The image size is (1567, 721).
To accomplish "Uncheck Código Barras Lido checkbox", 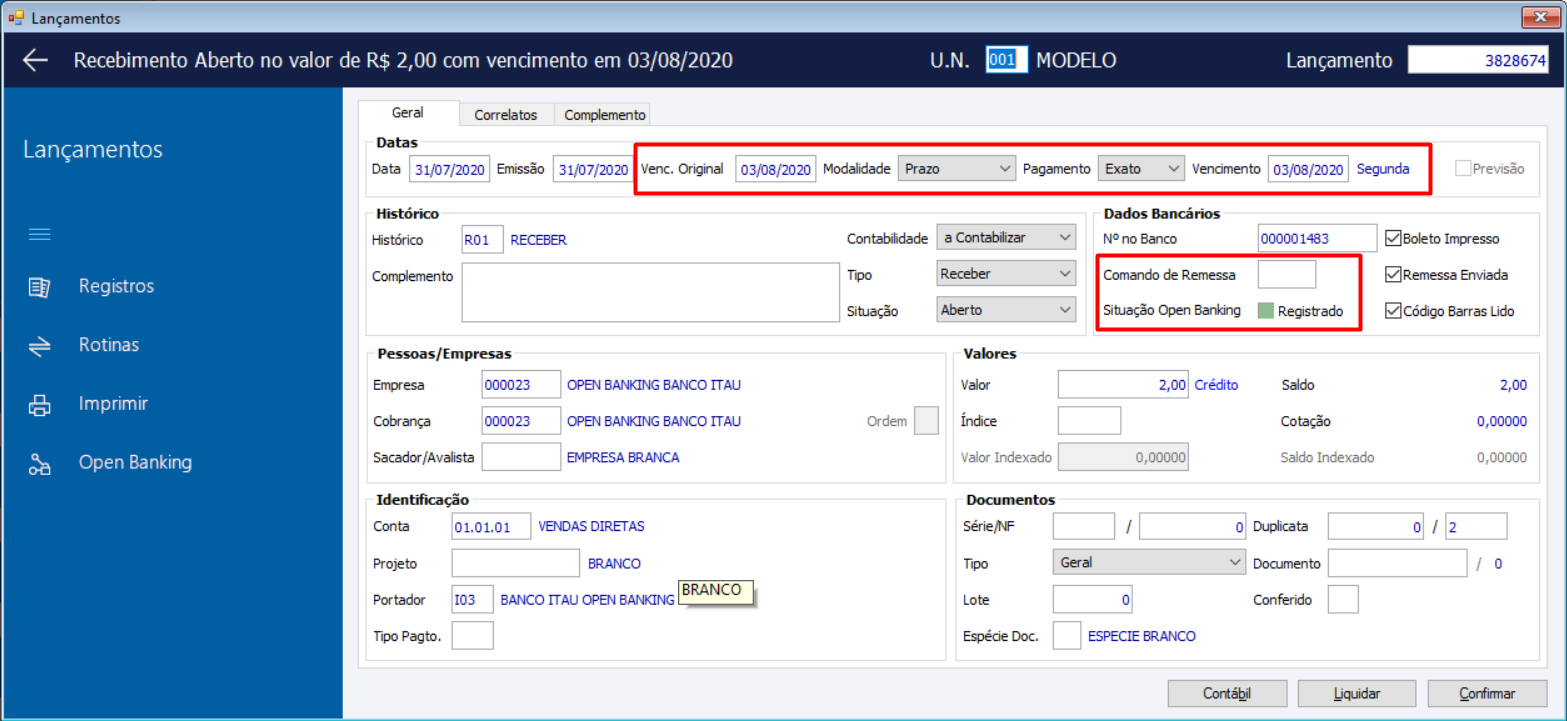I will [1393, 311].
